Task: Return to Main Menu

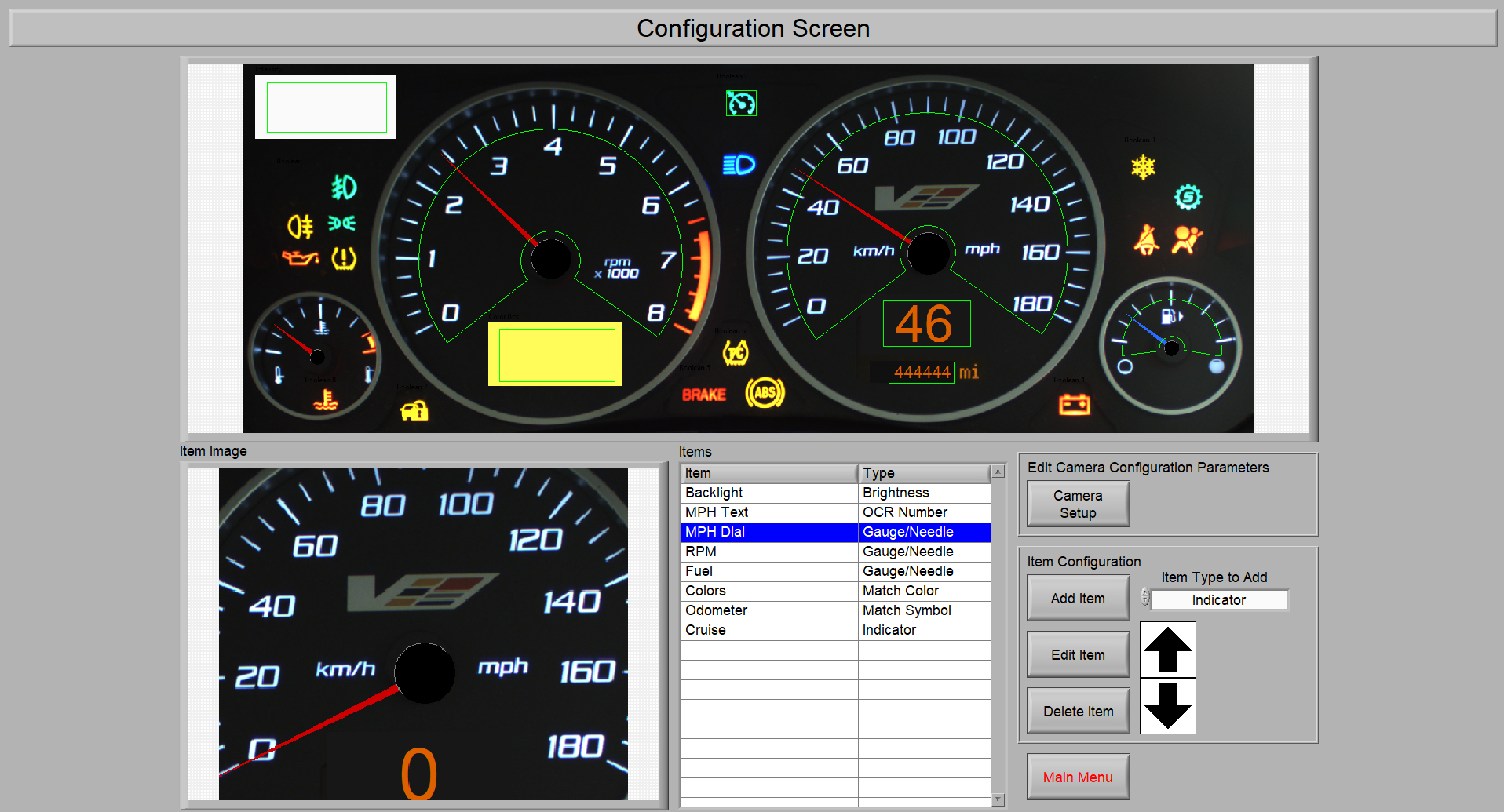Action: [1078, 777]
